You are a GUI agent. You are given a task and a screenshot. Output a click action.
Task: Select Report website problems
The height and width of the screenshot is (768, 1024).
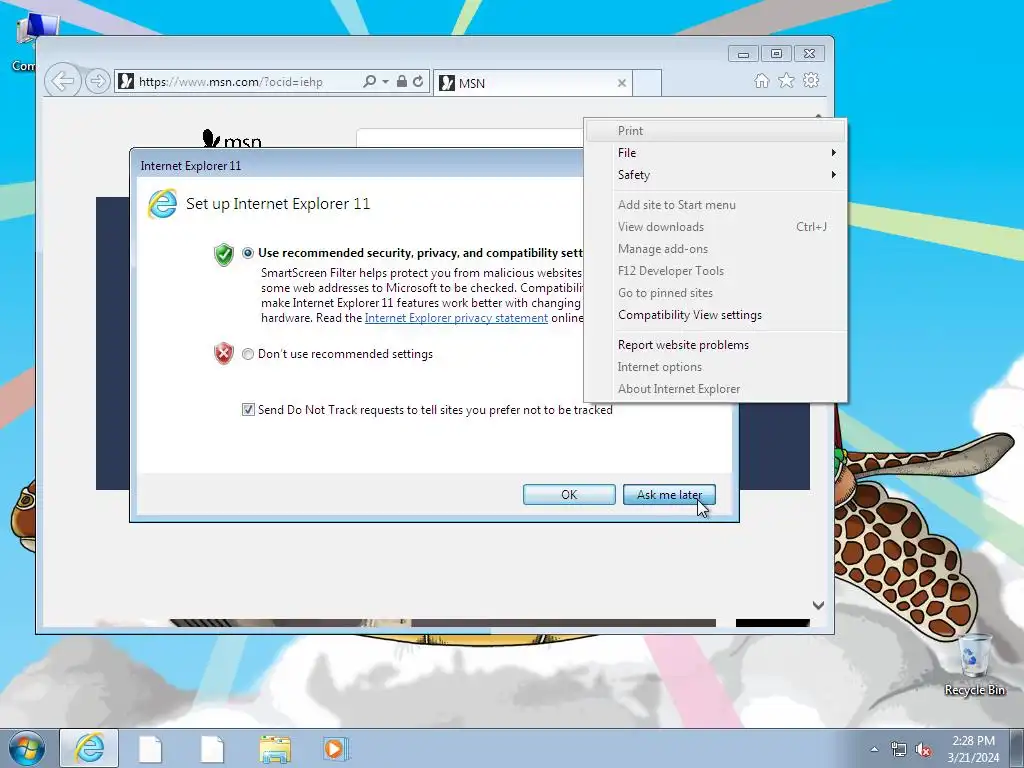pos(716,345)
